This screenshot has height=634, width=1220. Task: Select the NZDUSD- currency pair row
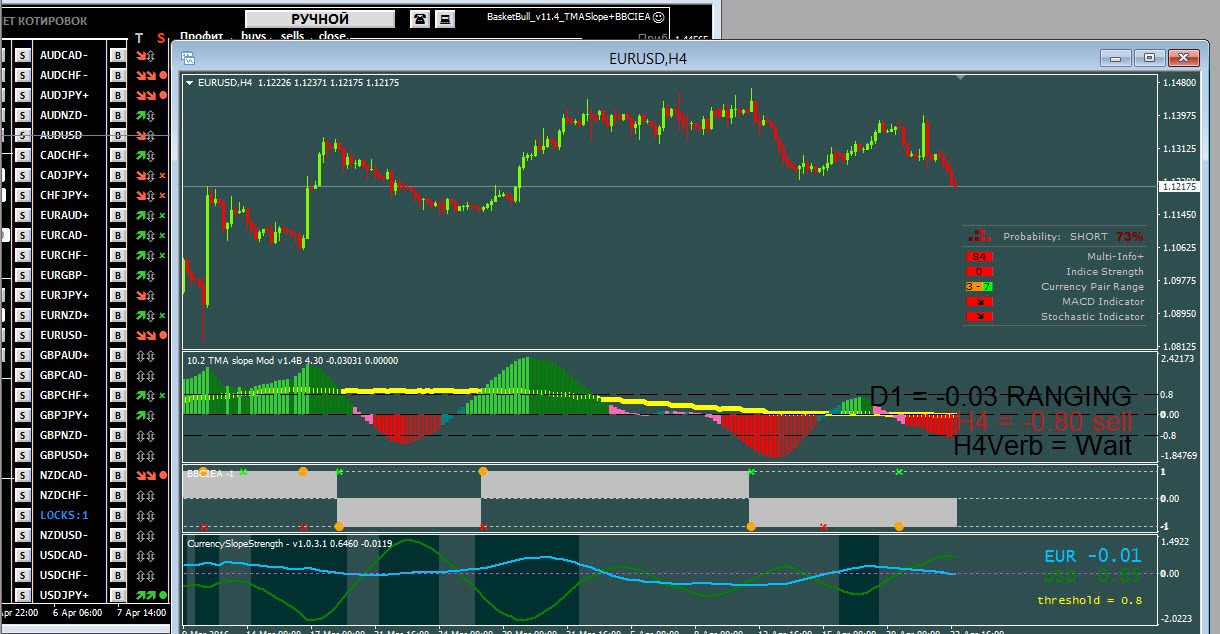pos(64,535)
